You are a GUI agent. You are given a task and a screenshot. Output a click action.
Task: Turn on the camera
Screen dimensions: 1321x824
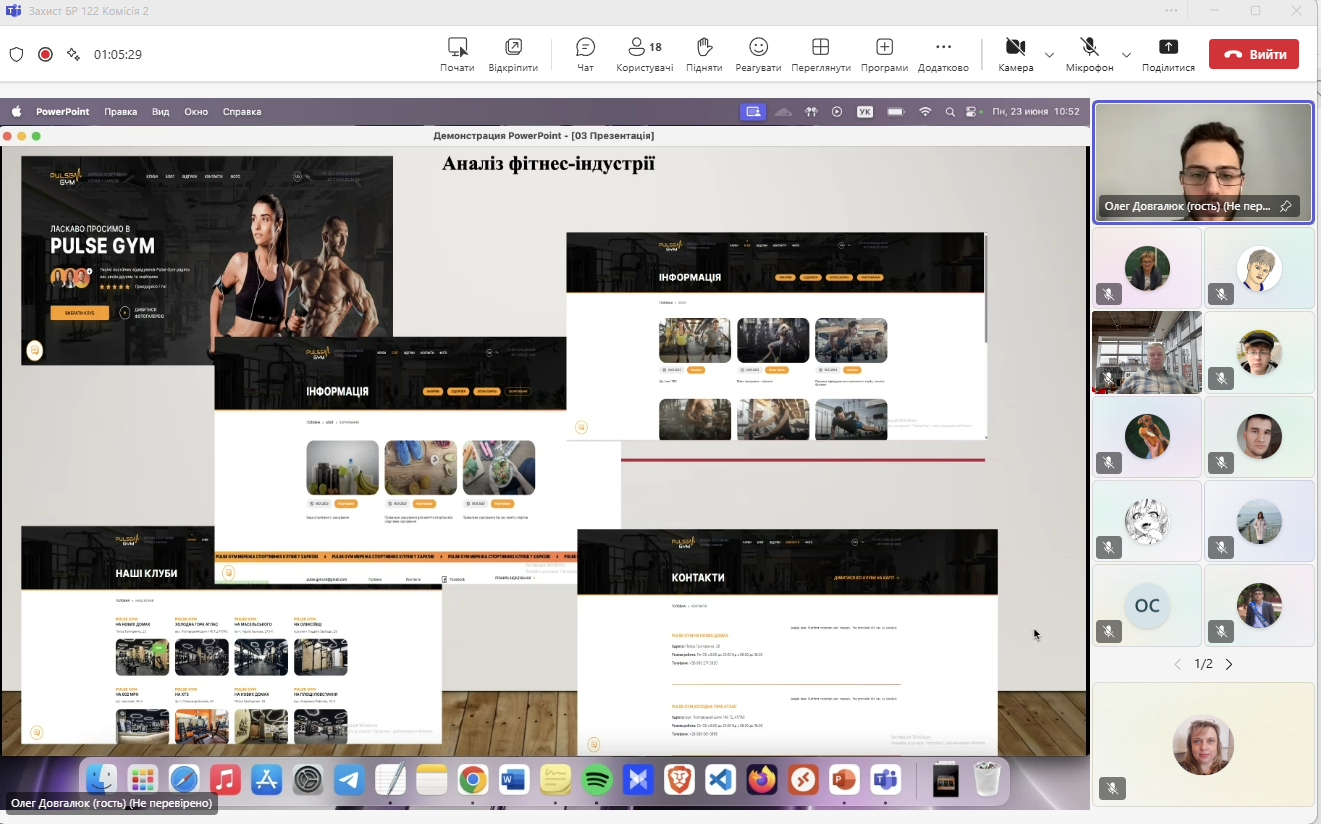1015,54
